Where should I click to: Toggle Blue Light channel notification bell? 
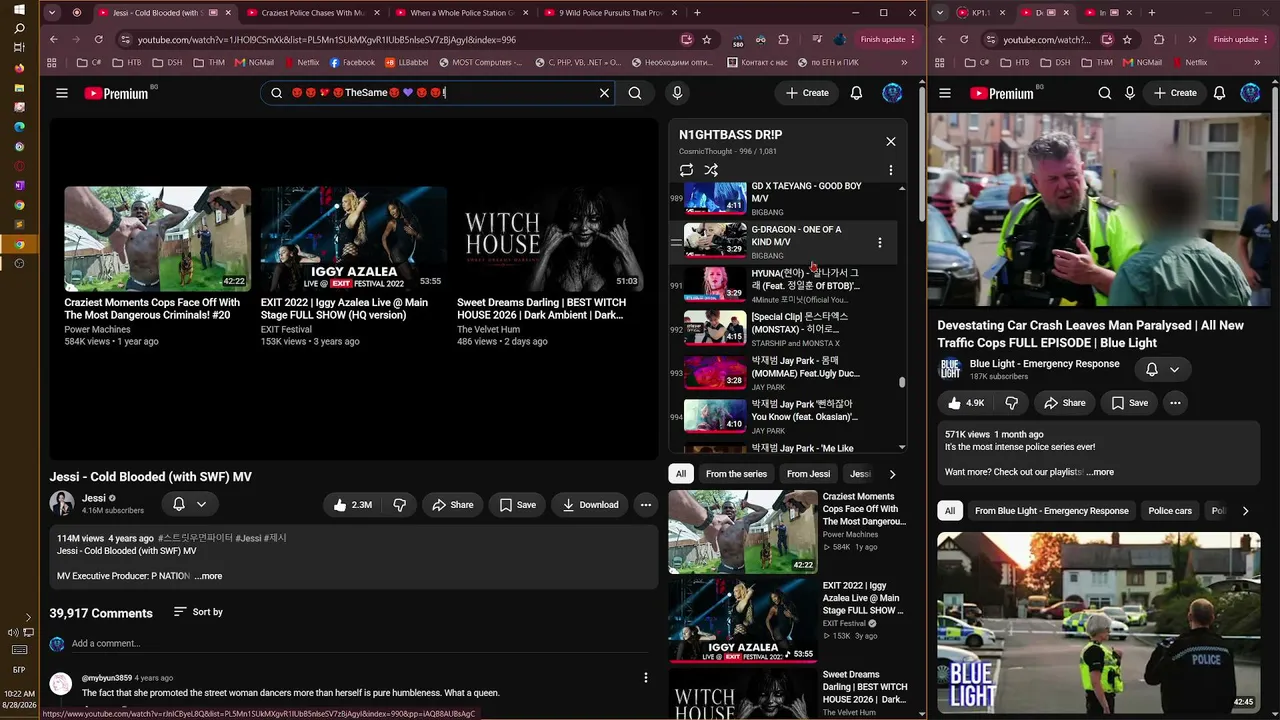(x=1162, y=369)
